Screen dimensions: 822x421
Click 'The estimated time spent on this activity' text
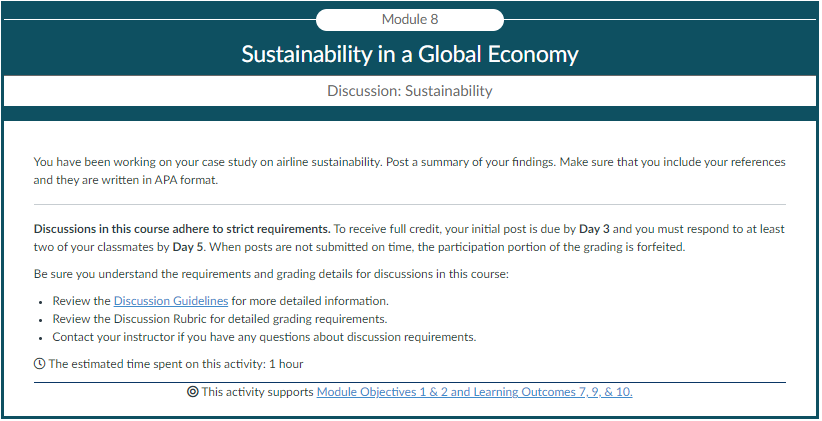point(176,364)
